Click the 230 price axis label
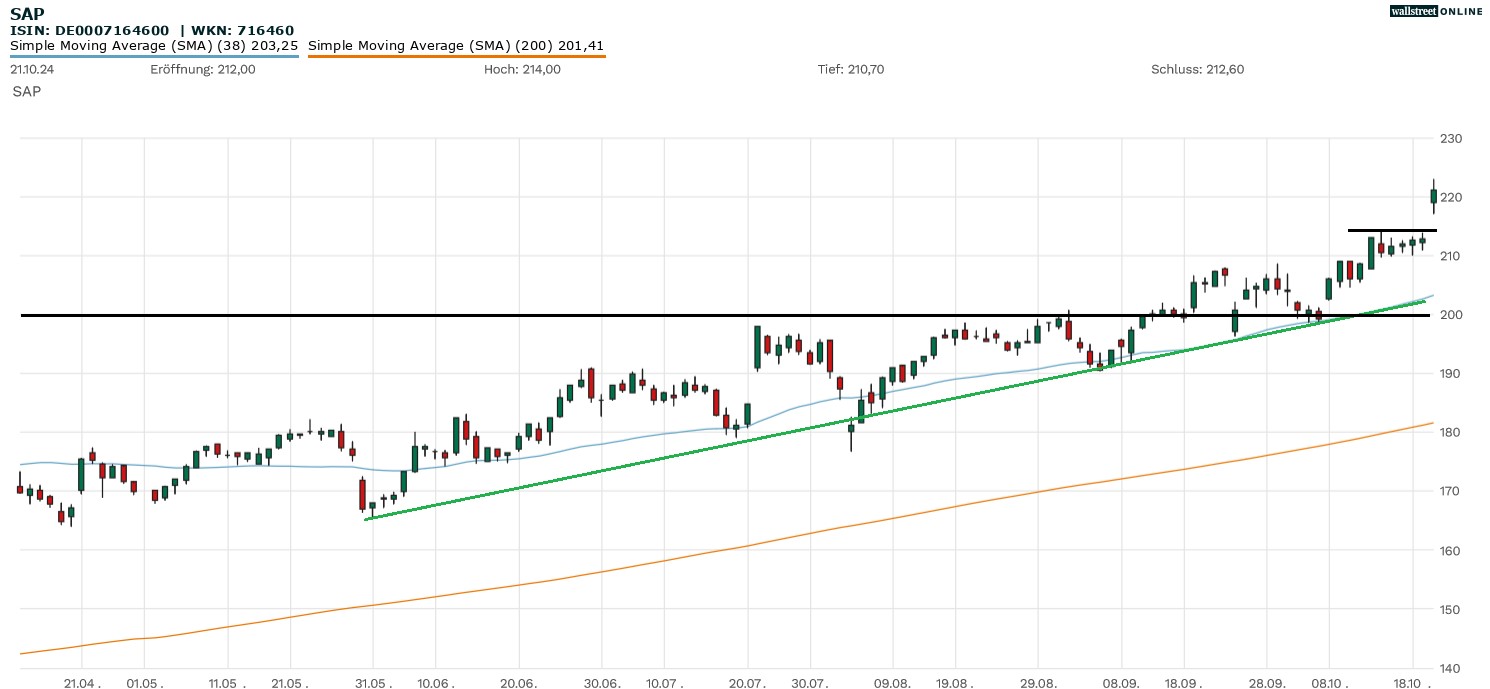The width and height of the screenshot is (1490, 689). coord(1450,138)
